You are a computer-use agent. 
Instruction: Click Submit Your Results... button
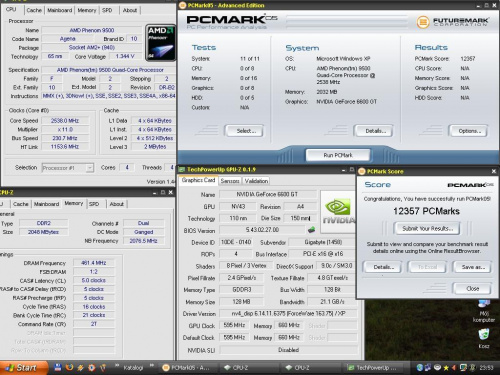tap(427, 228)
